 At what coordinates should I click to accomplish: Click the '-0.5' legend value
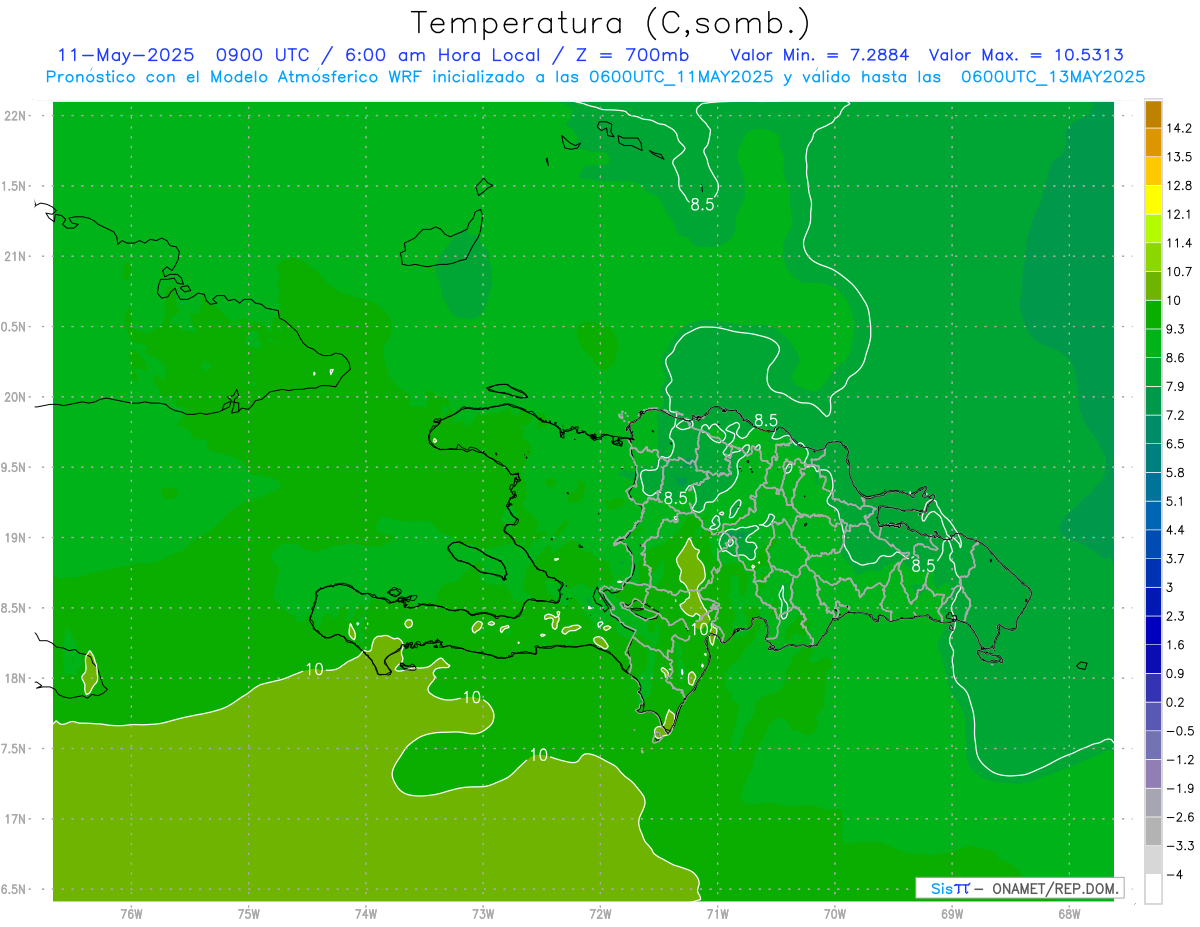pos(1180,731)
